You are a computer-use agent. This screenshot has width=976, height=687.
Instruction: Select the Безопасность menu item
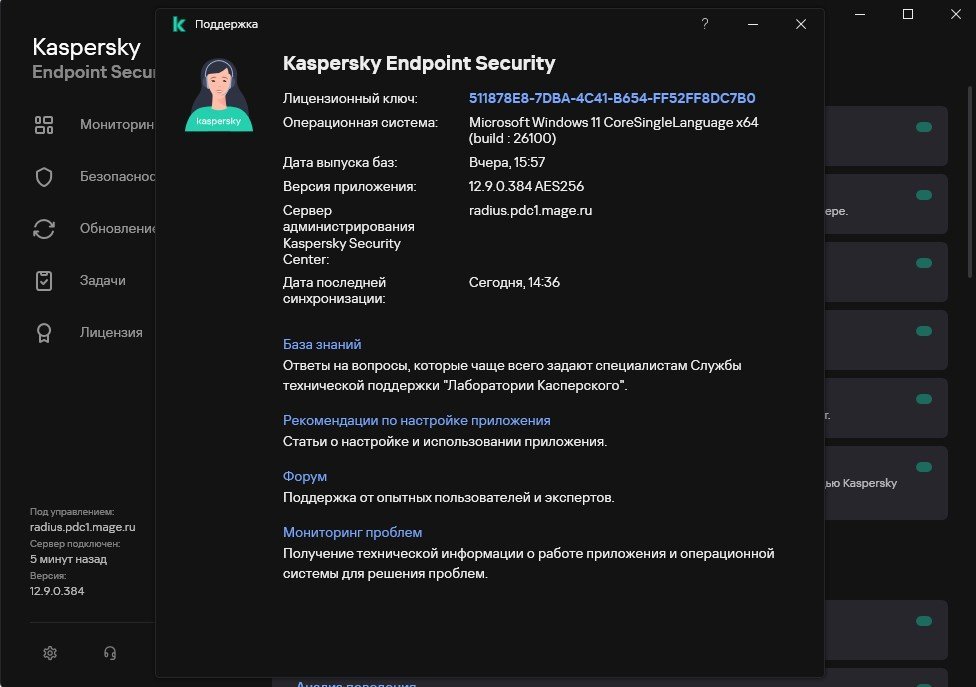pos(117,177)
